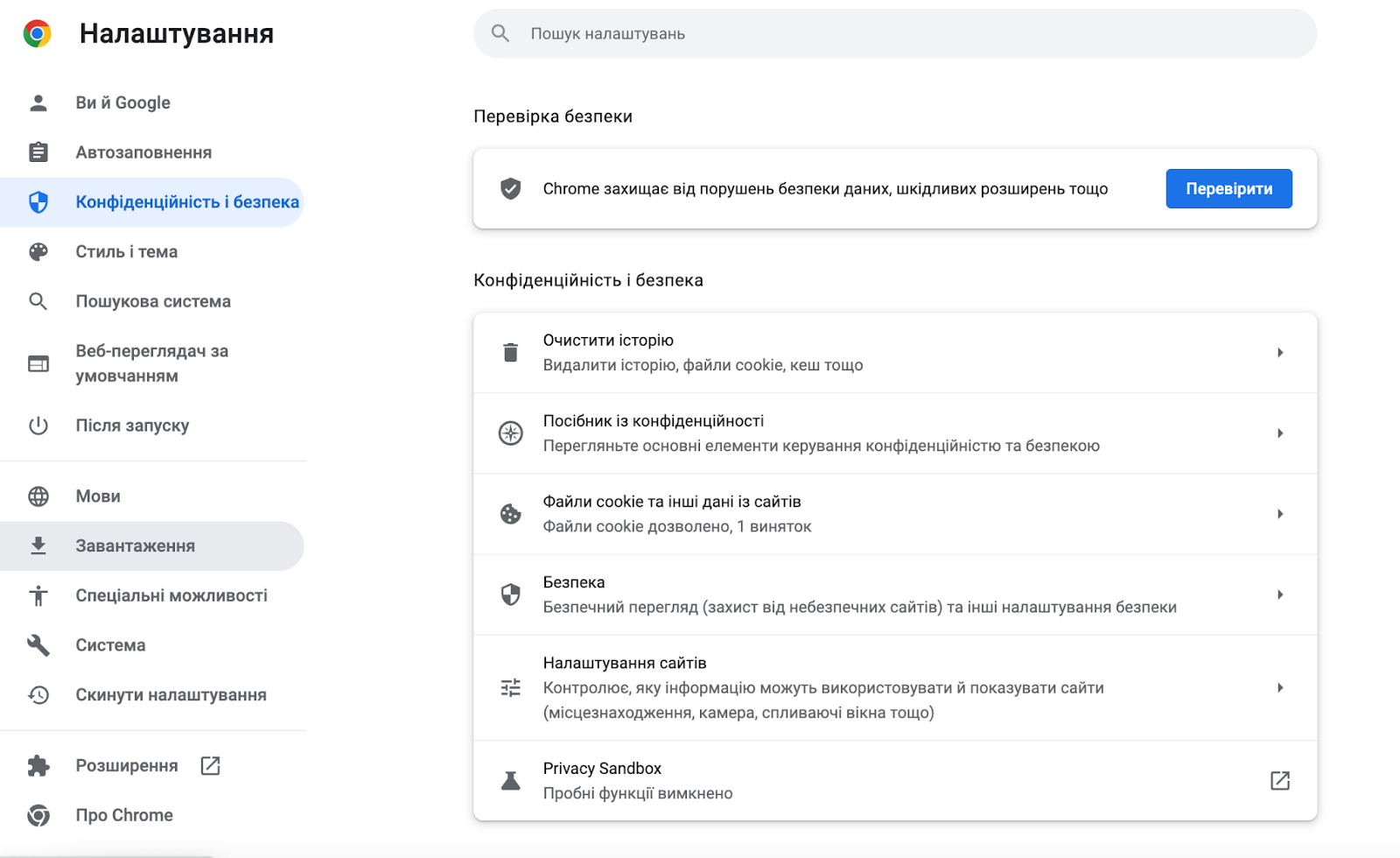Open Веб-переглядач за умовчанням section
Screen dimensions: 1400x858
[x=152, y=363]
